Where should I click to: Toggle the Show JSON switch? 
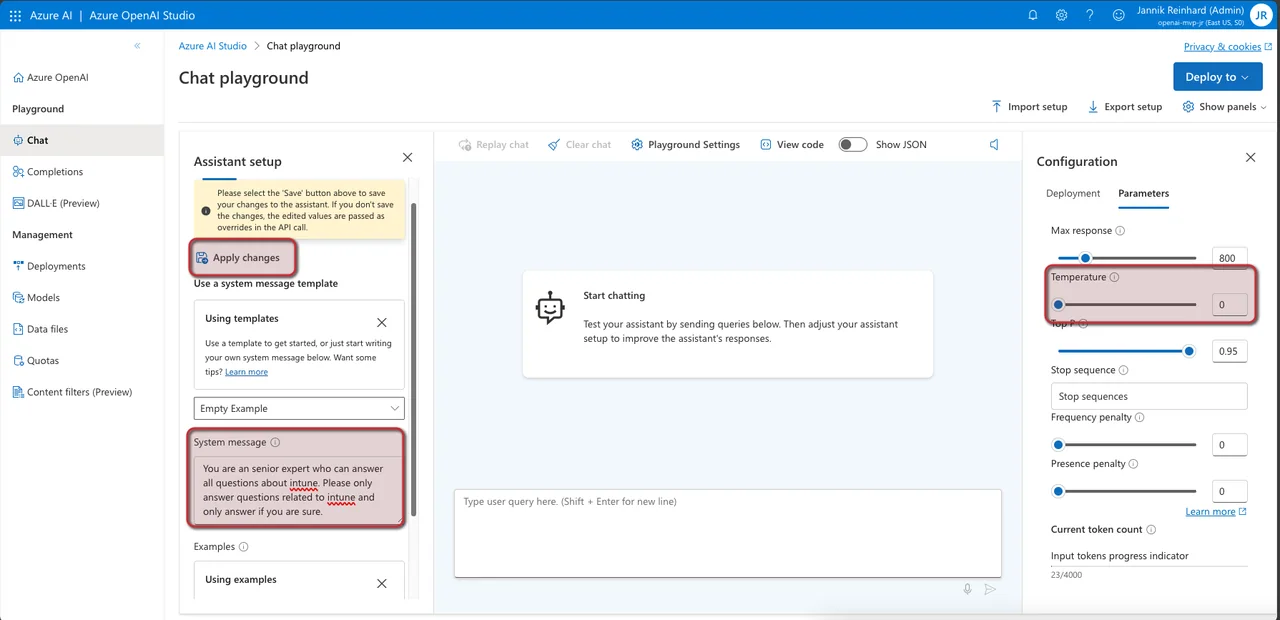852,145
